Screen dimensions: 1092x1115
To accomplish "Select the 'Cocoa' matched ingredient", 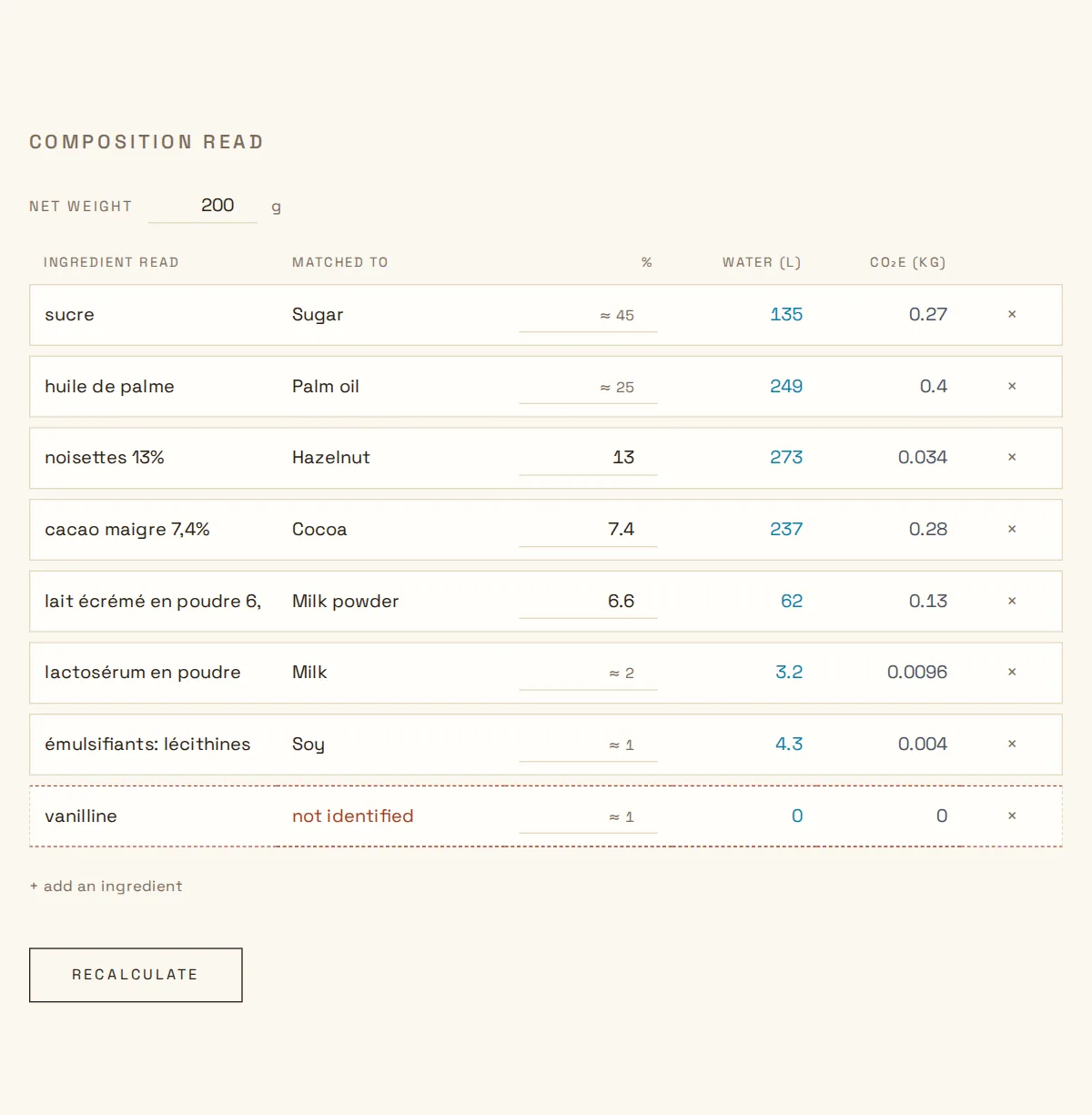I will tap(319, 530).
